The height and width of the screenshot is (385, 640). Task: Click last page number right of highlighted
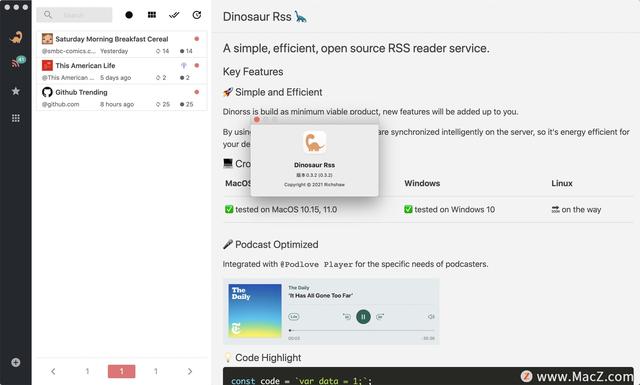(156, 371)
